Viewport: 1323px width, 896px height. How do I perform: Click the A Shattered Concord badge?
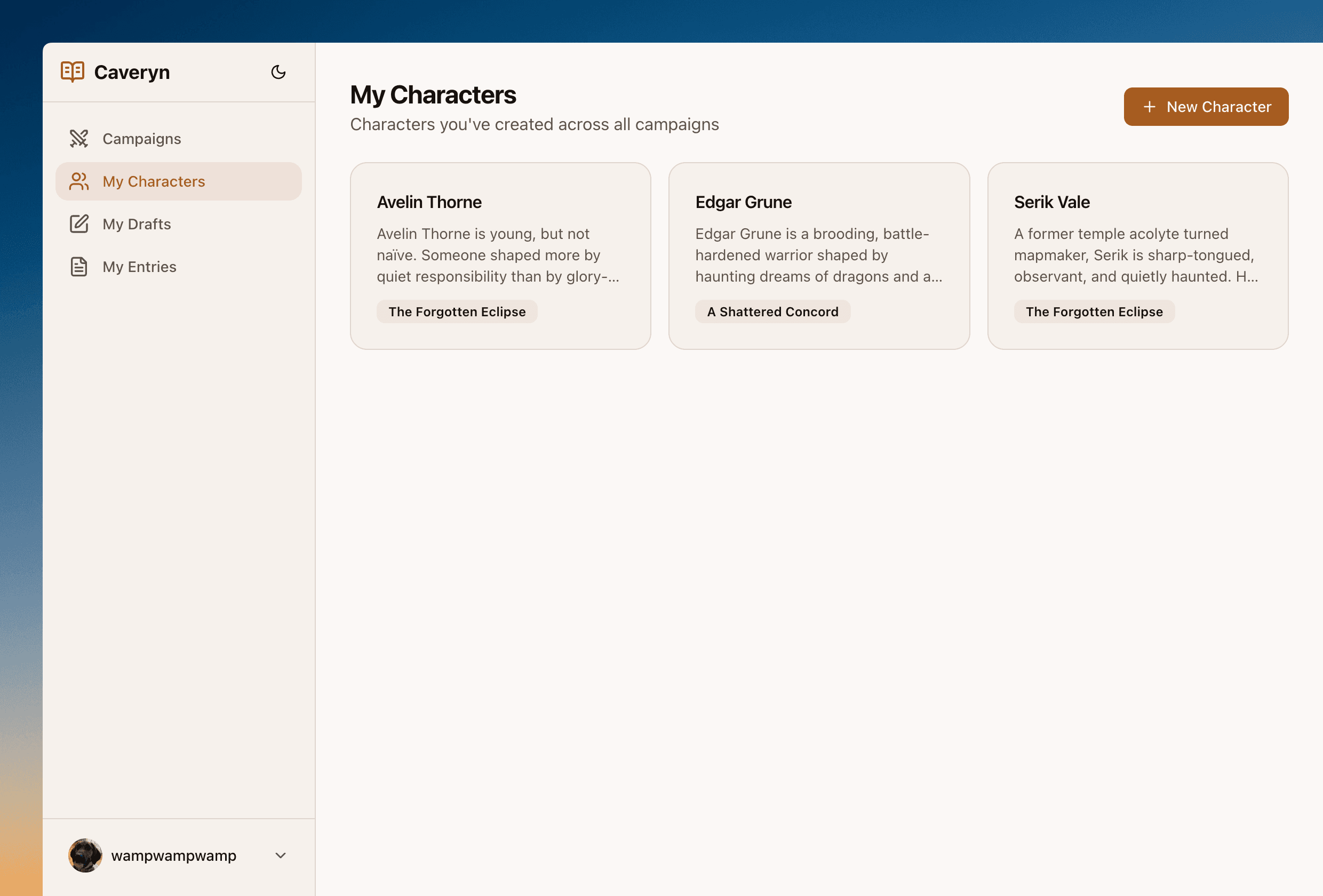[772, 311]
